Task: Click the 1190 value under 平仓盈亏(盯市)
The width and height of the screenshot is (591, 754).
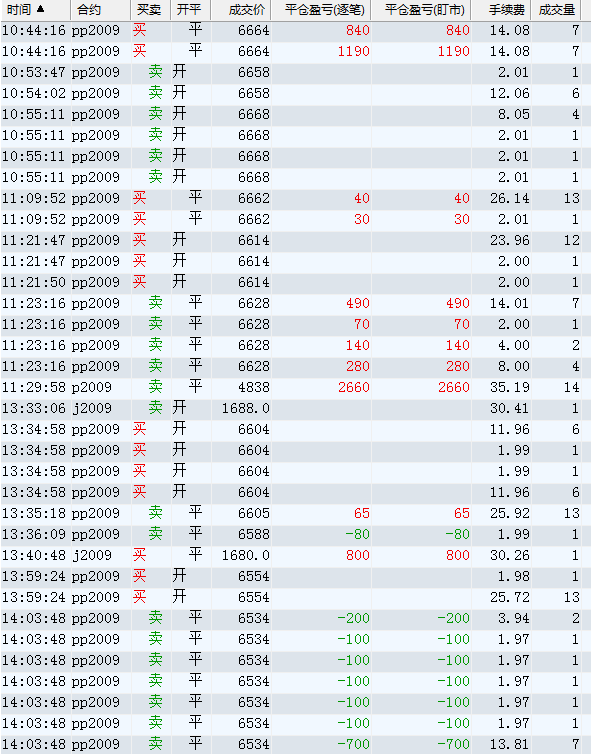Action: click(x=453, y=51)
